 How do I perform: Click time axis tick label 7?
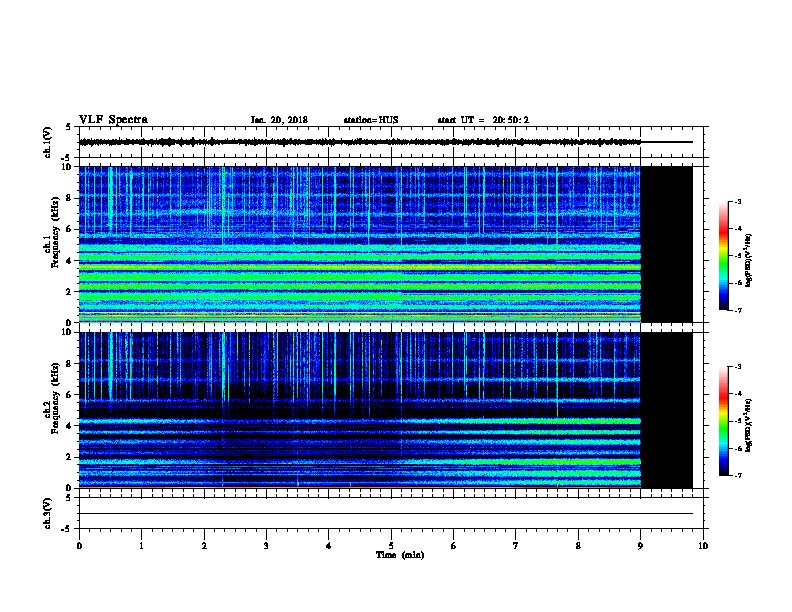coord(516,545)
